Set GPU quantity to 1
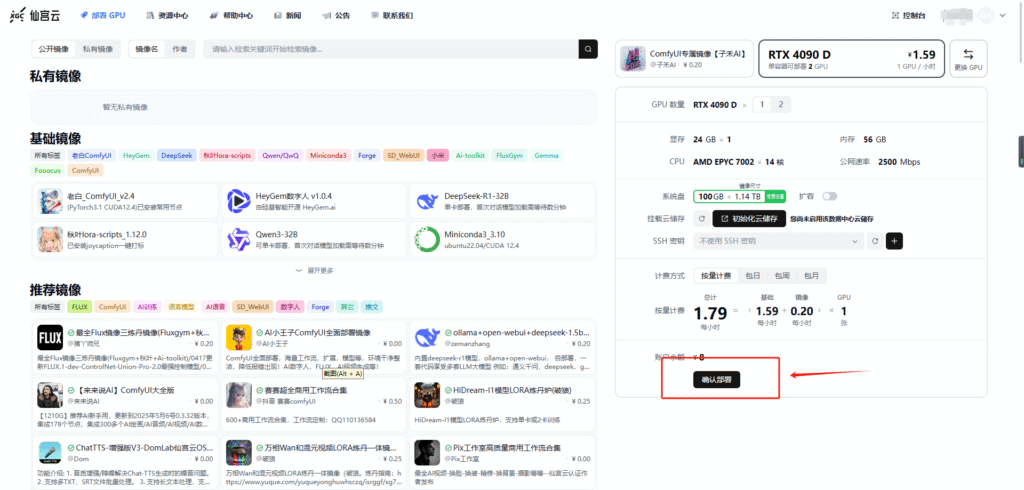Image resolution: width=1024 pixels, height=490 pixels. tap(761, 105)
